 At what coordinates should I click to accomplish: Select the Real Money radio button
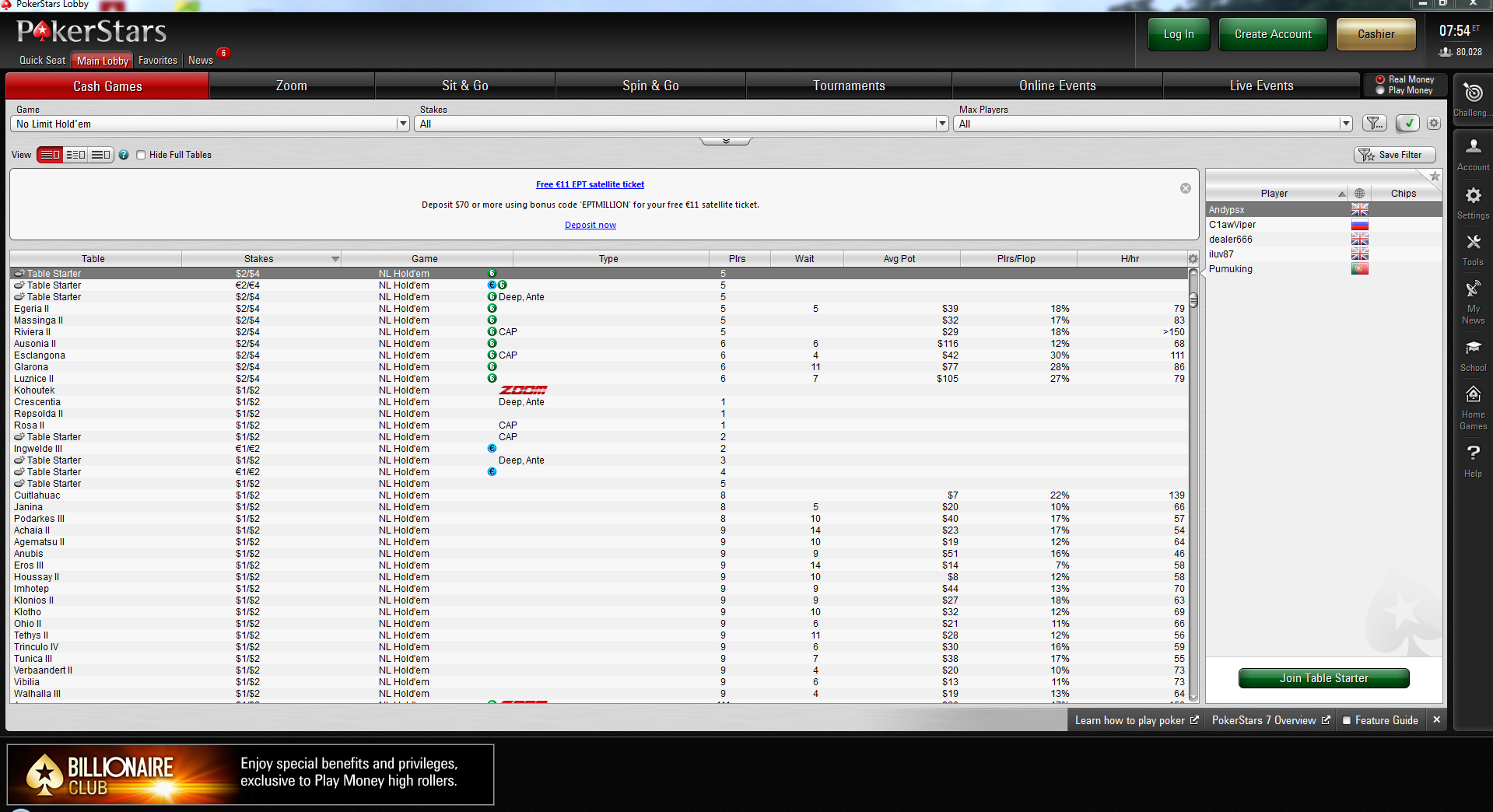[x=1380, y=79]
